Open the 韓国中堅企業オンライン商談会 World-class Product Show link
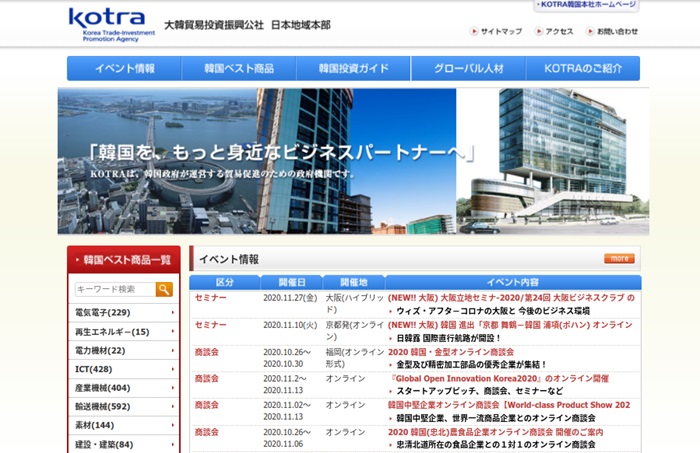This screenshot has width=700, height=453. tap(509, 405)
